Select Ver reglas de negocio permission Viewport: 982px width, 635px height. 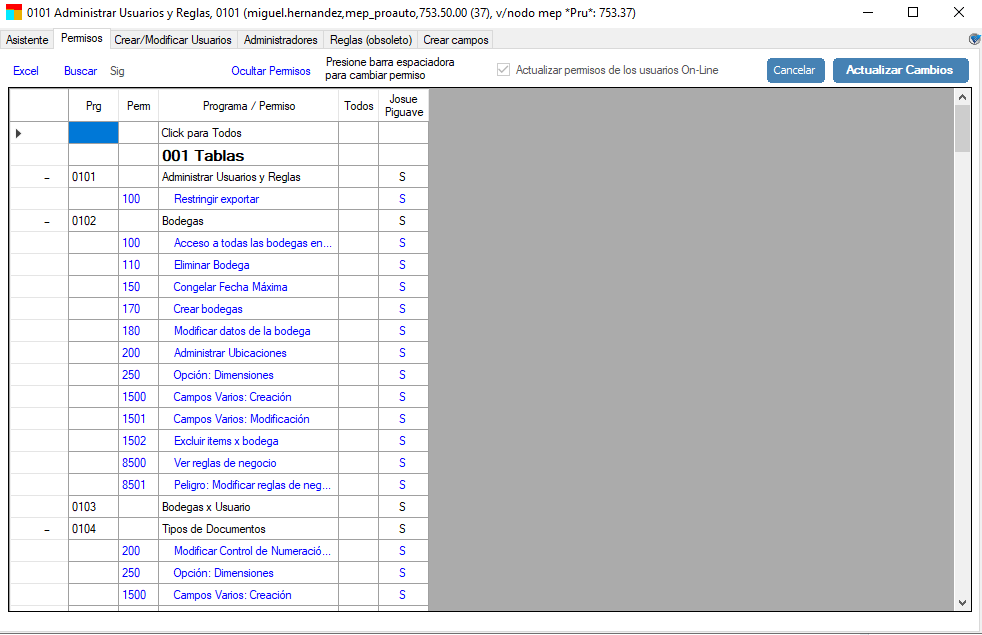[249, 463]
